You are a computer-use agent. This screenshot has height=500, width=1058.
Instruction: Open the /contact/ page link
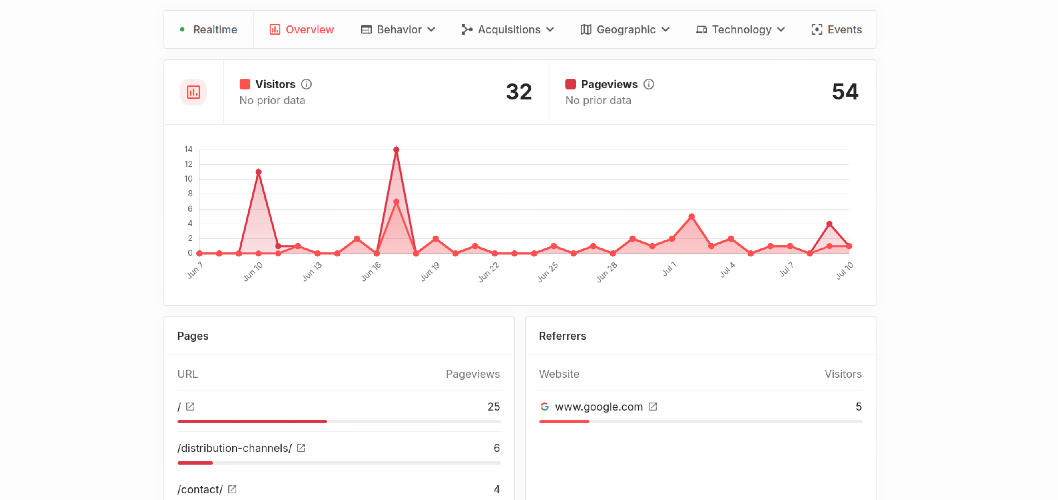tap(200, 489)
